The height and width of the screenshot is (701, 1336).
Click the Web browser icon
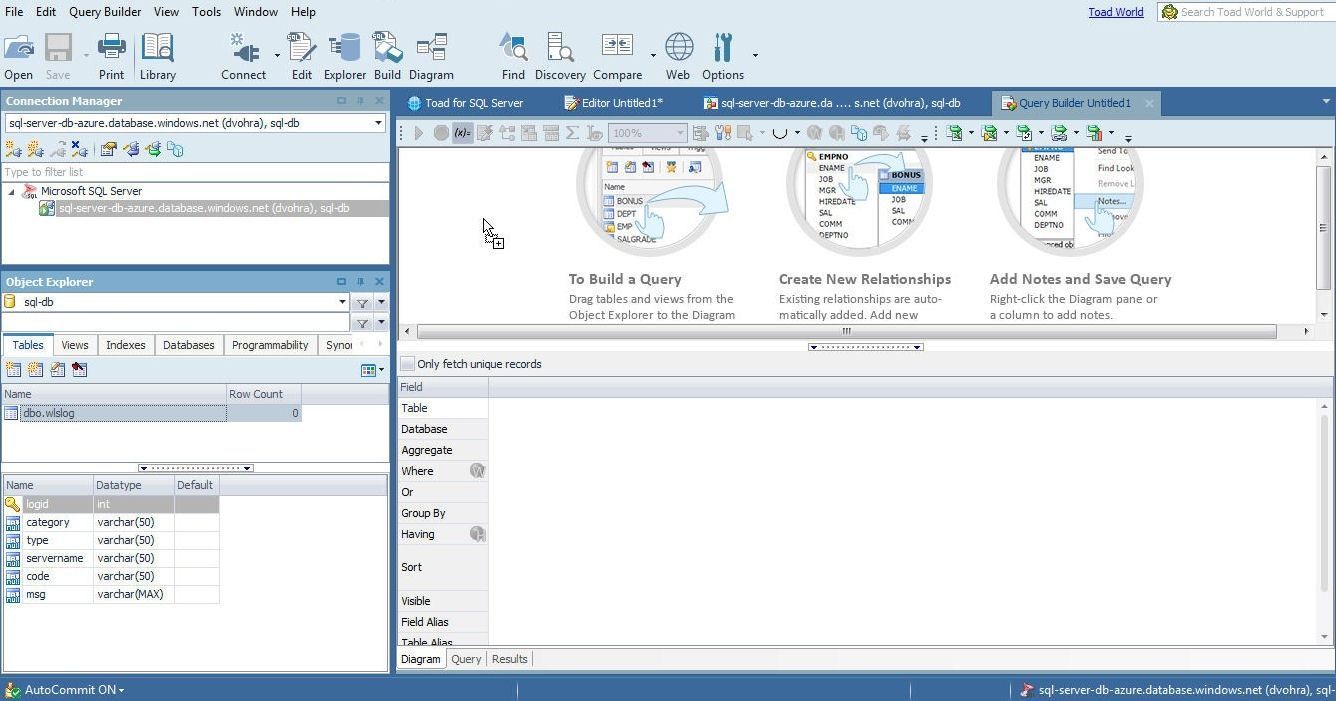pyautogui.click(x=678, y=56)
